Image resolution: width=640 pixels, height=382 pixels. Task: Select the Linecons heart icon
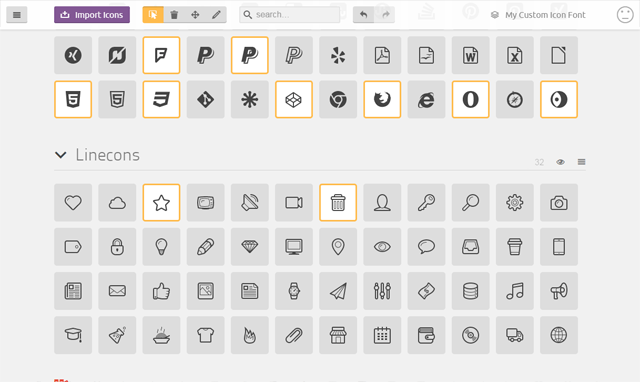pyautogui.click(x=73, y=202)
